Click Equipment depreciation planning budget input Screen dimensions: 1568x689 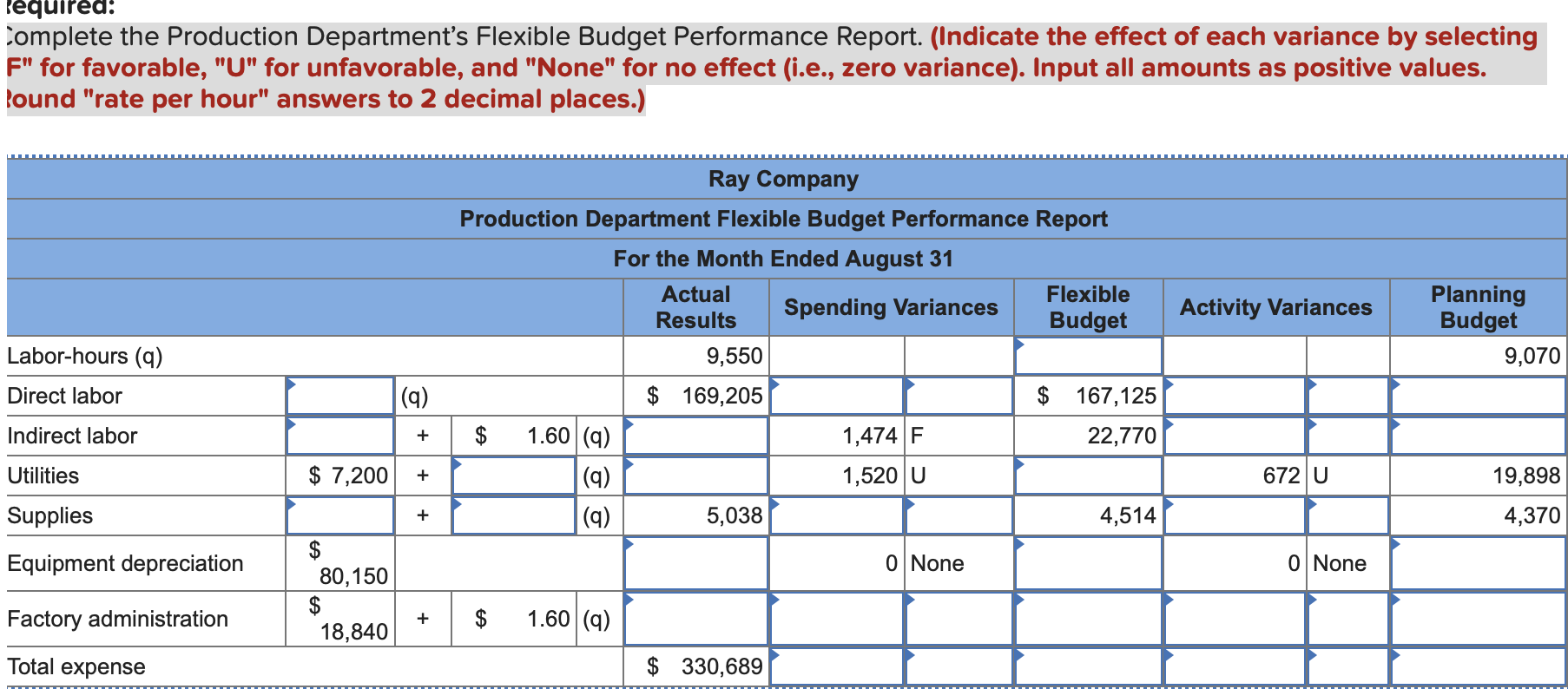tap(1479, 563)
